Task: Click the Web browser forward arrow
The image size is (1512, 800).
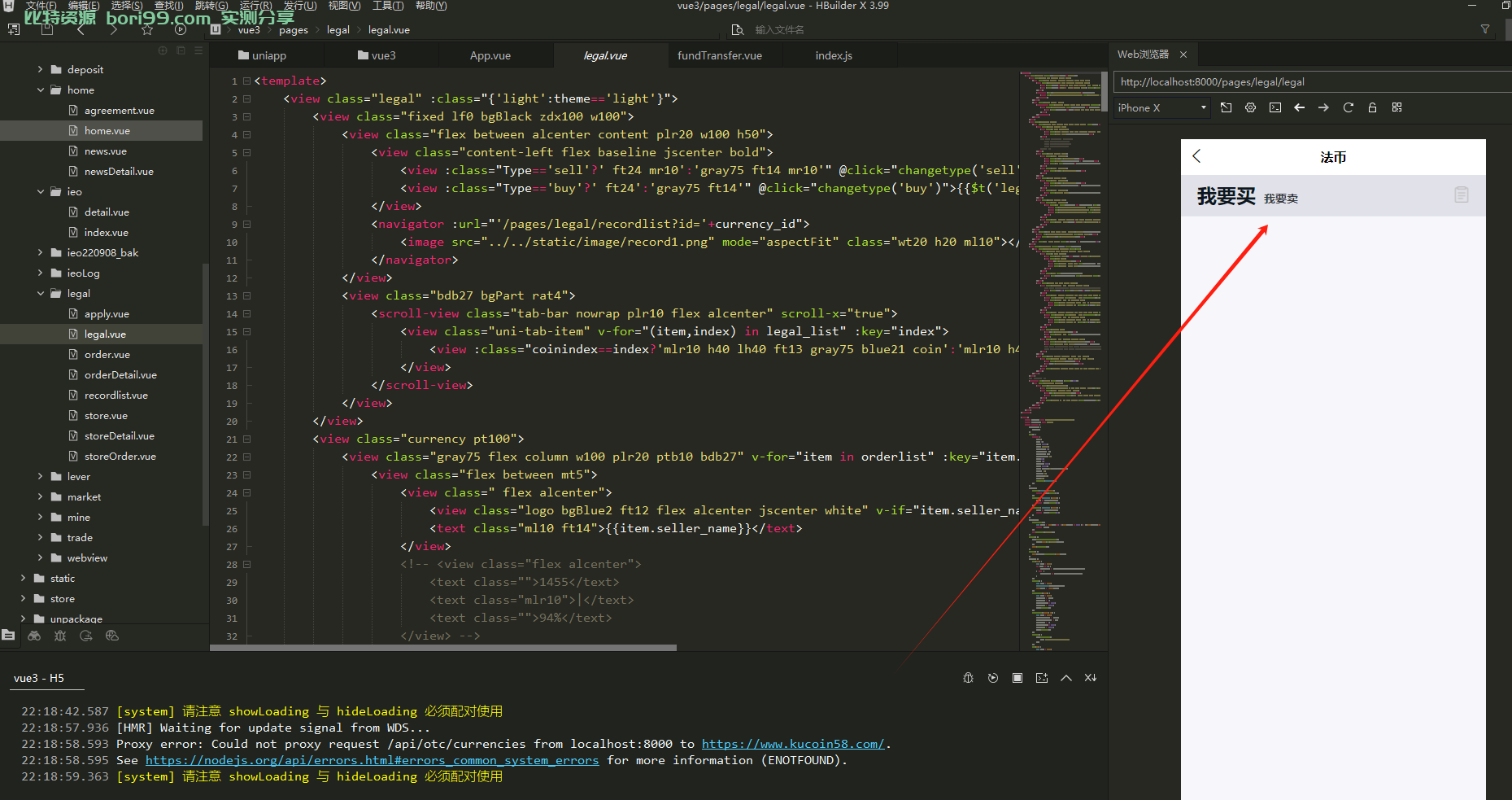Action: coord(1324,107)
